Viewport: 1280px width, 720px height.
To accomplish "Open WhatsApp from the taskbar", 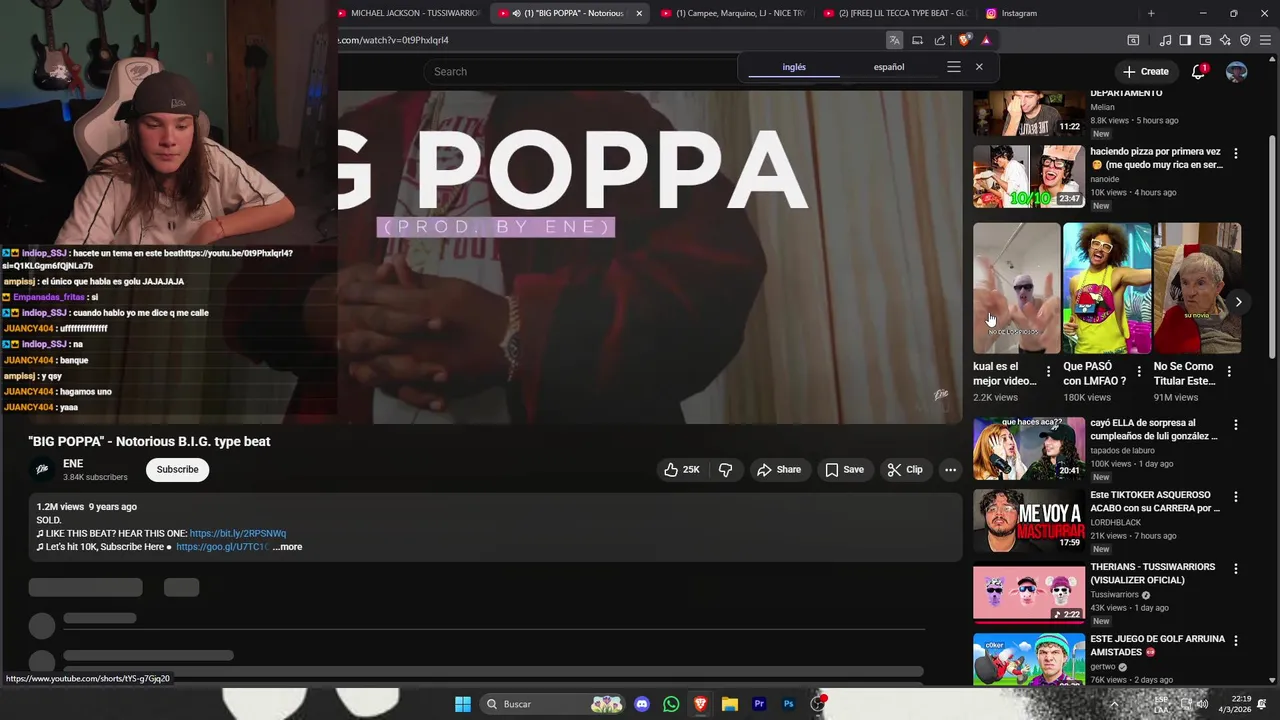I will pyautogui.click(x=671, y=704).
